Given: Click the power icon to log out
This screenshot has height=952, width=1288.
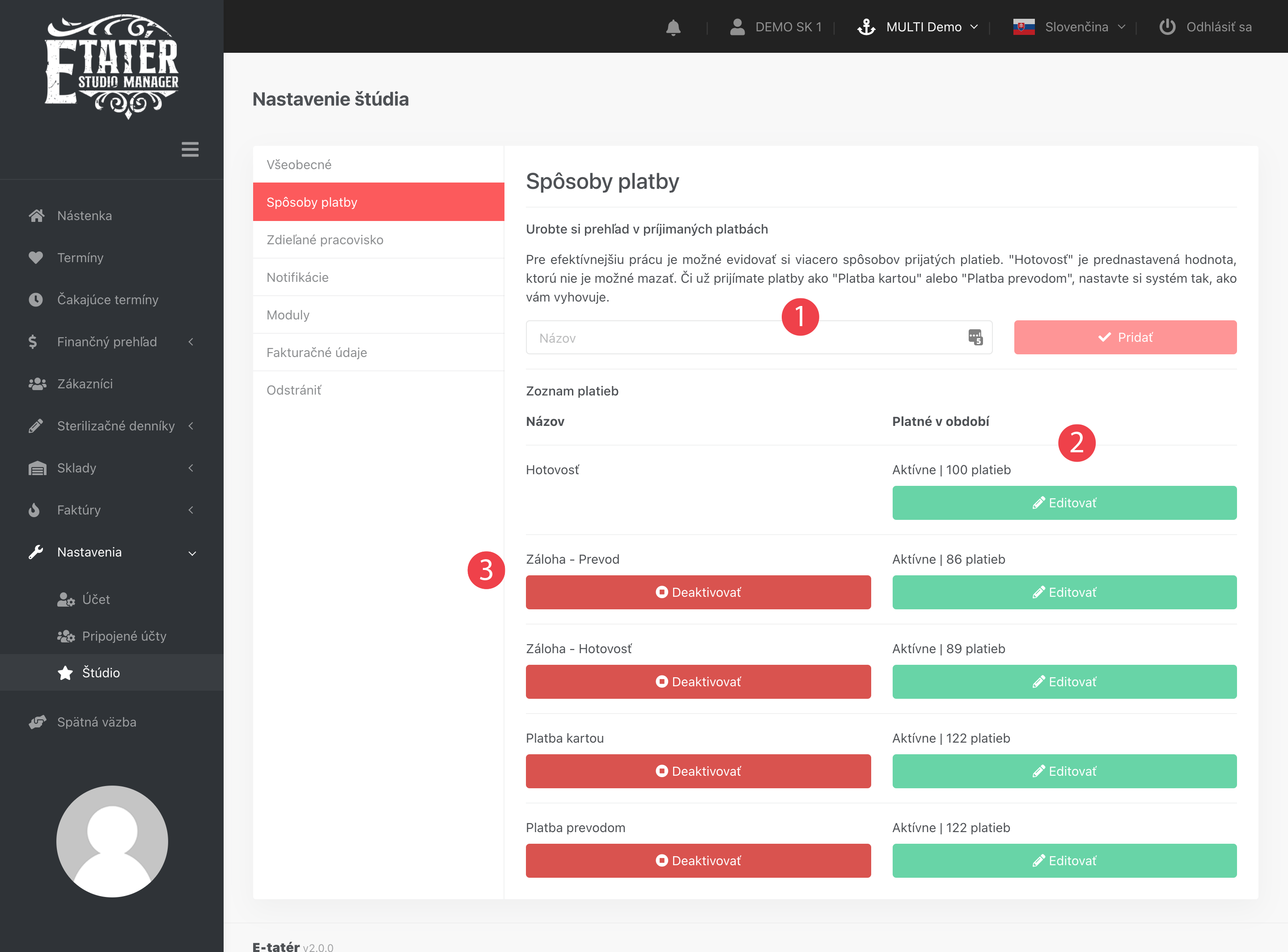Looking at the screenshot, I should tap(1167, 27).
